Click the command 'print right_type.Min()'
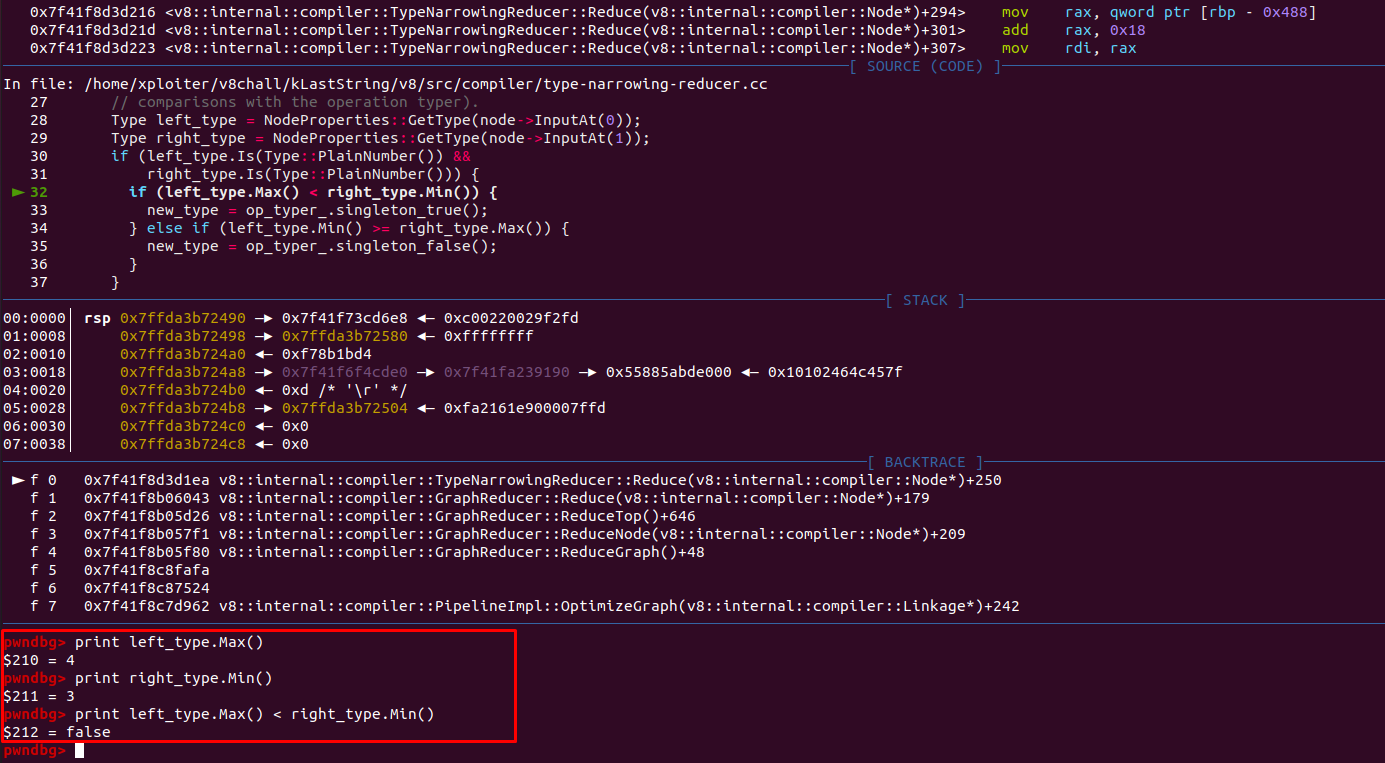Screen dimensions: 1385x763 coord(174,678)
